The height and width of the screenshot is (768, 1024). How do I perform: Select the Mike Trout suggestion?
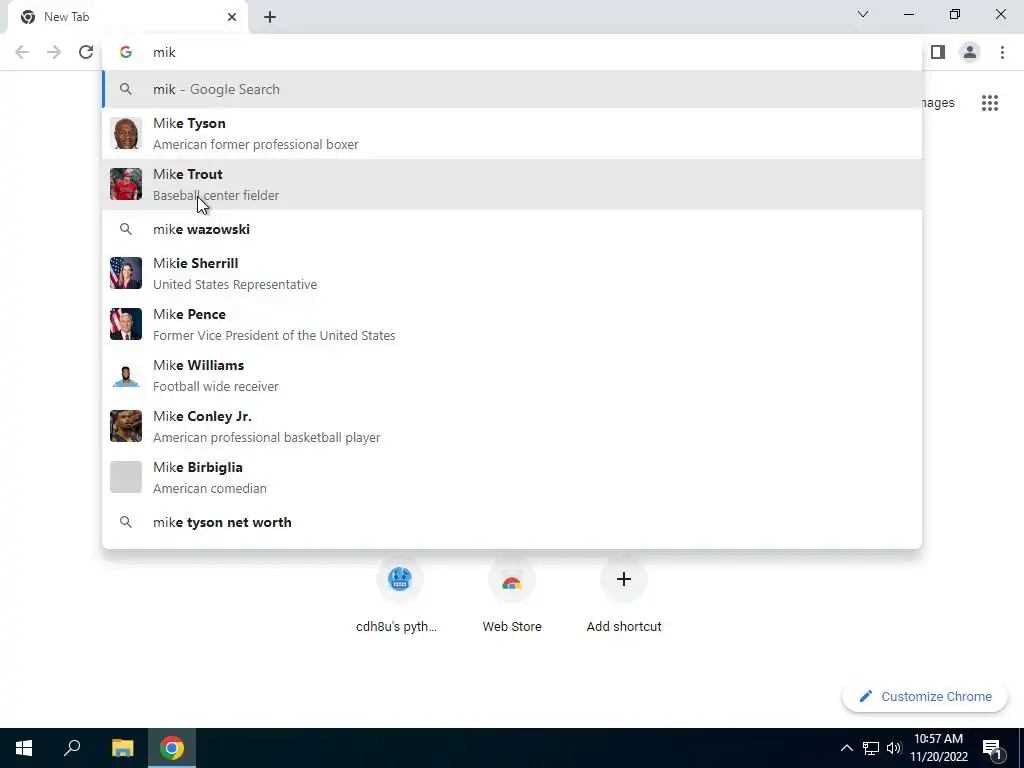pyautogui.click(x=512, y=184)
